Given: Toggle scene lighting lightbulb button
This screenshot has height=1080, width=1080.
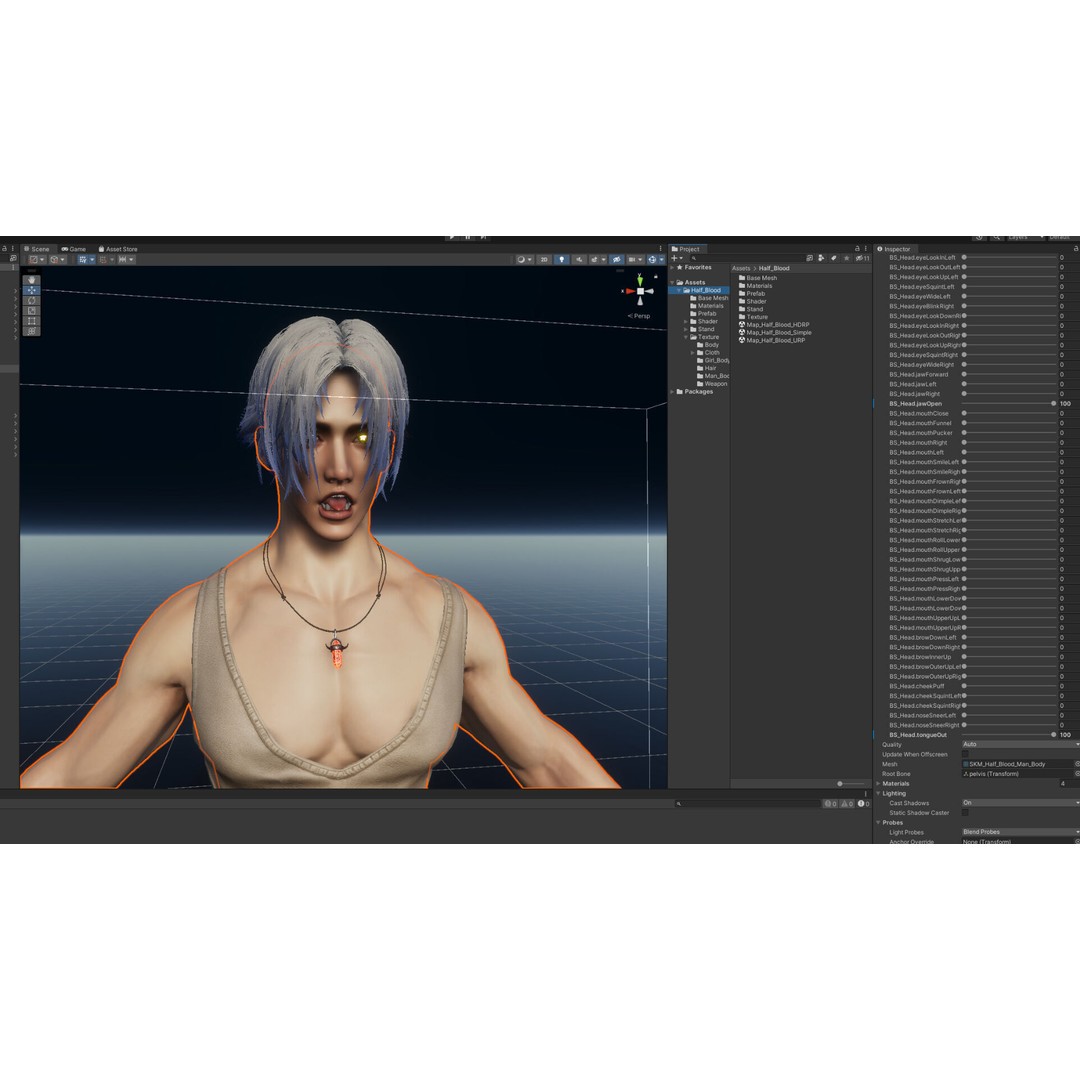Looking at the screenshot, I should pos(561,260).
